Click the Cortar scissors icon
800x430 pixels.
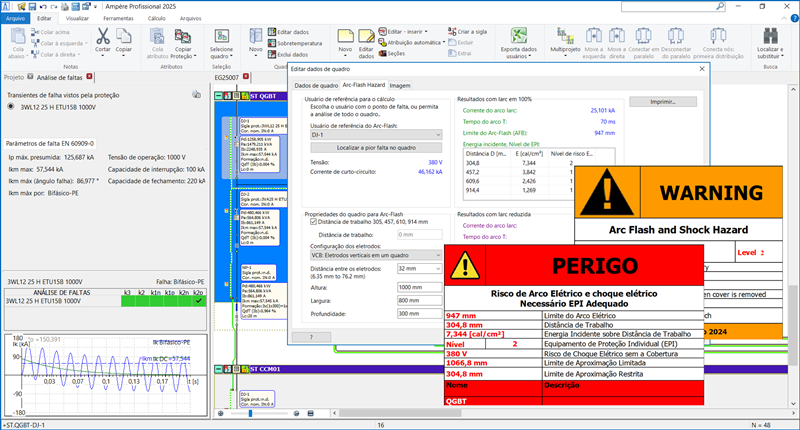point(103,36)
